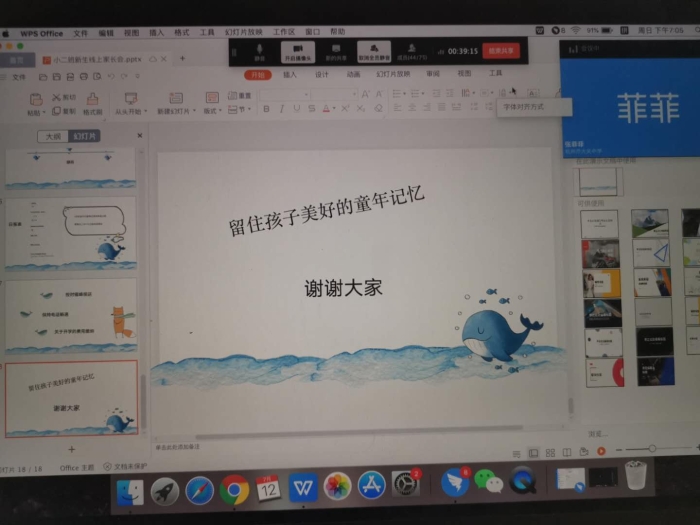Click the zoom out minus button in status bar
The image size is (700, 525).
tap(619, 450)
